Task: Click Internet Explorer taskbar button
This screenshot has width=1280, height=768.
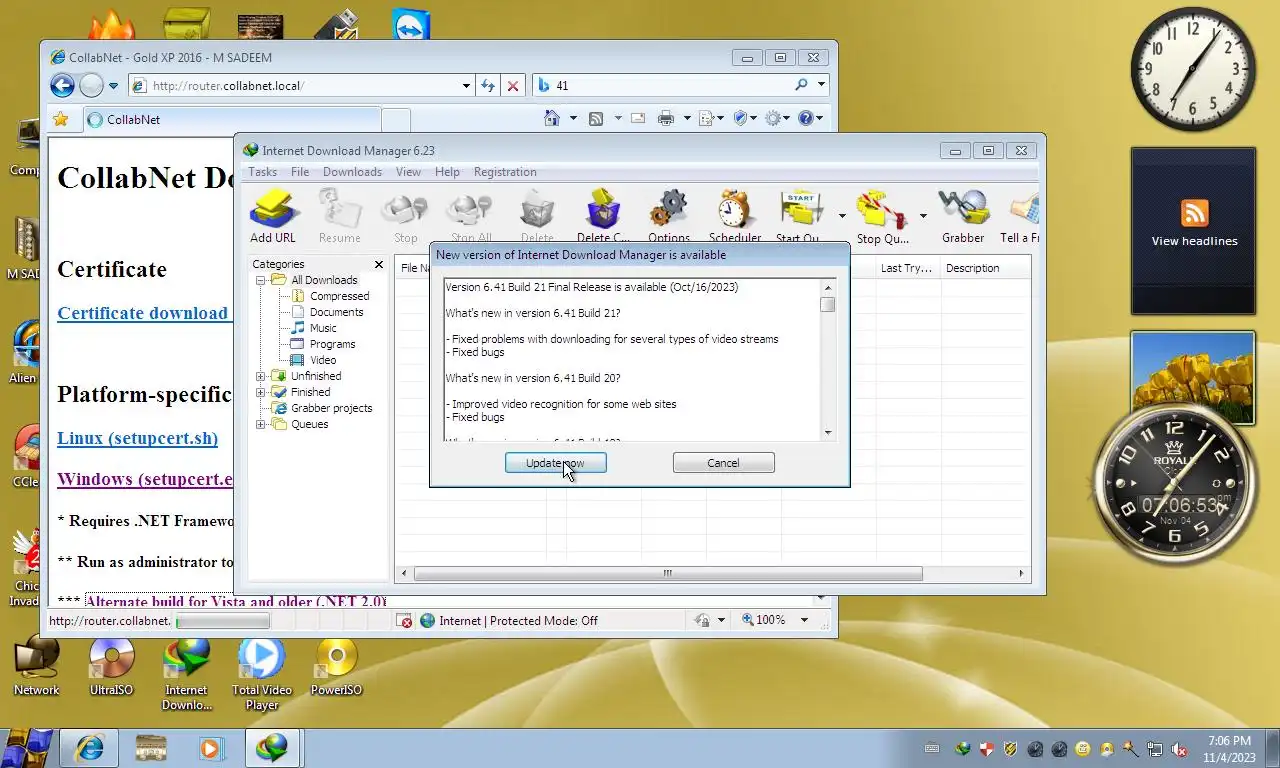Action: point(89,748)
